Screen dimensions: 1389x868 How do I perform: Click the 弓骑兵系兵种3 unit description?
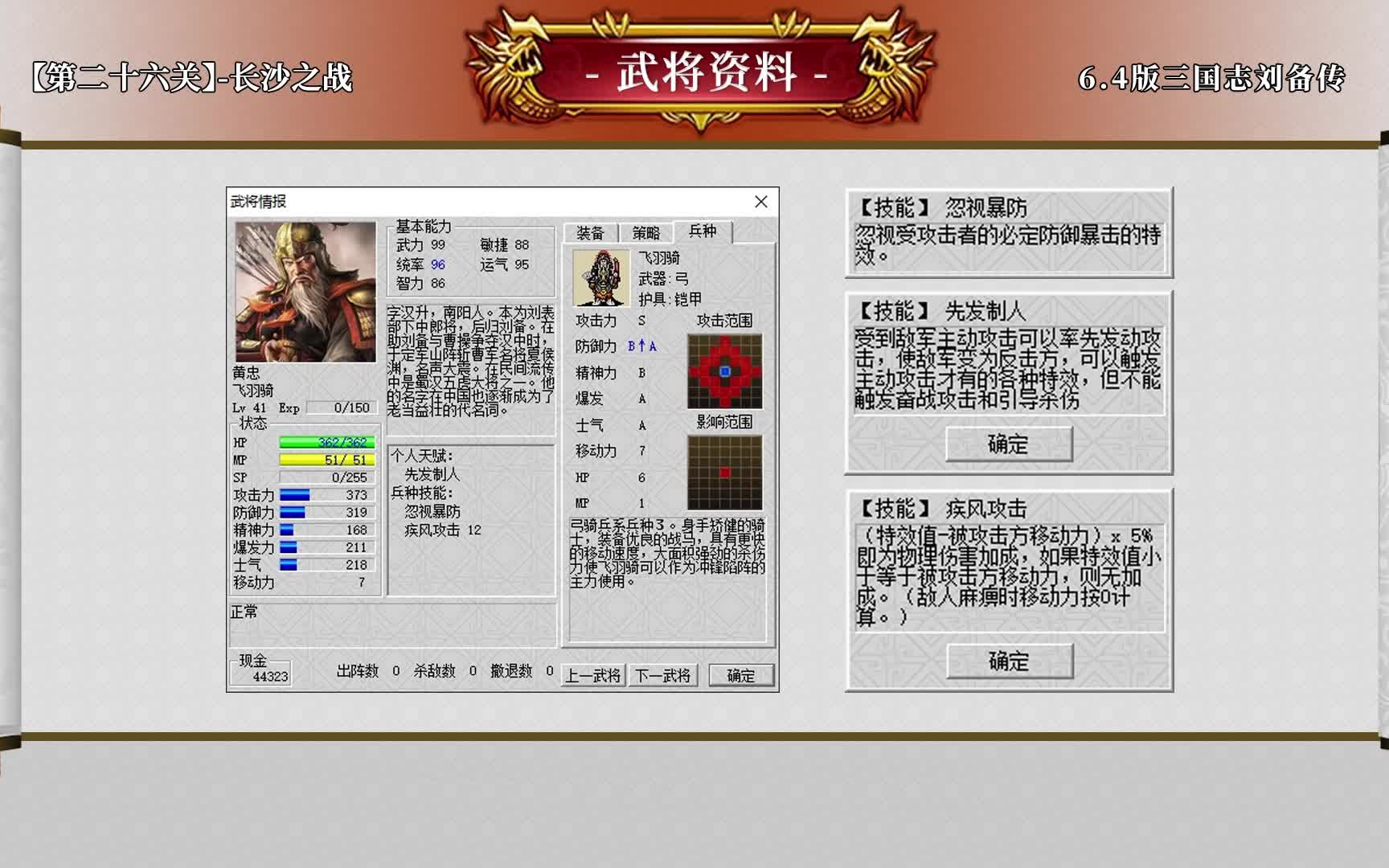667,553
